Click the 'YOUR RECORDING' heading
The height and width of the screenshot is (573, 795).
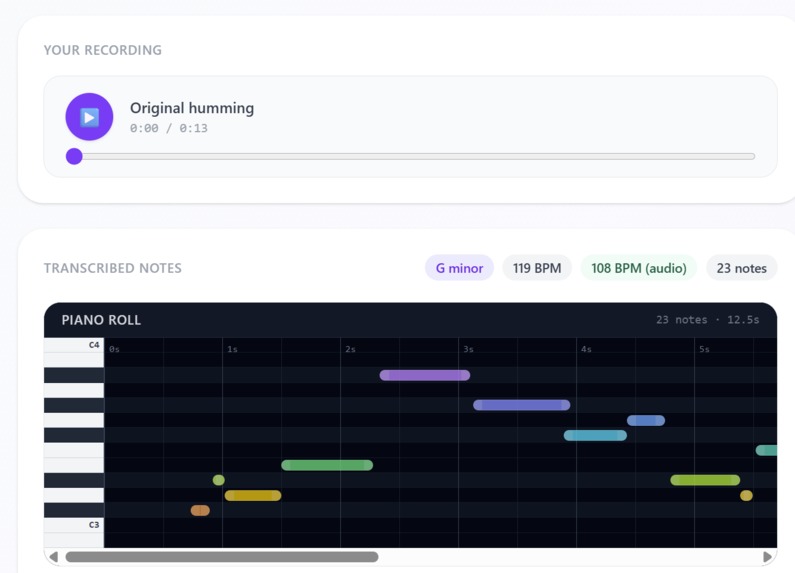pyautogui.click(x=103, y=50)
